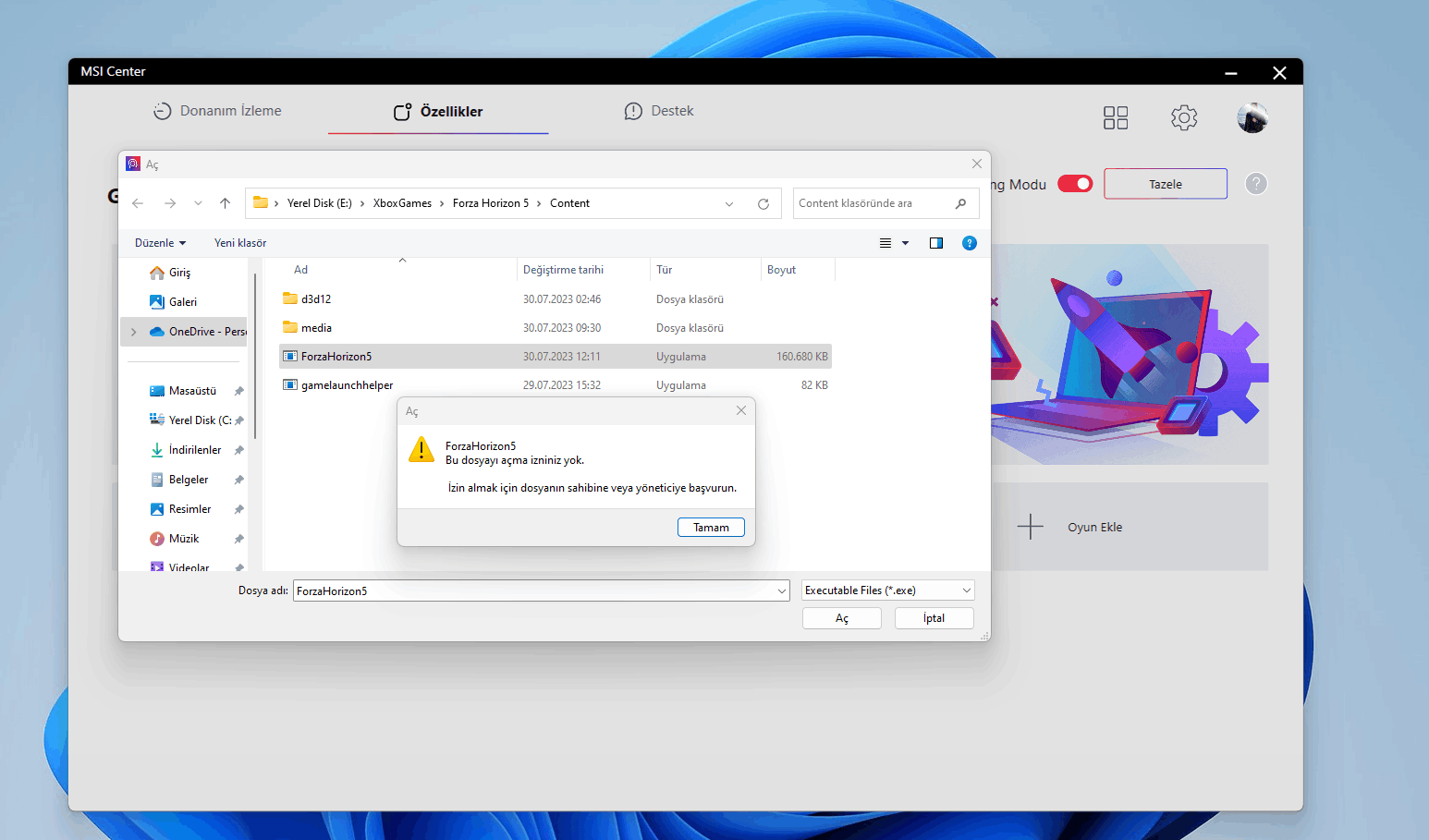Go up one folder level arrow
1429x840 pixels.
coord(225,203)
